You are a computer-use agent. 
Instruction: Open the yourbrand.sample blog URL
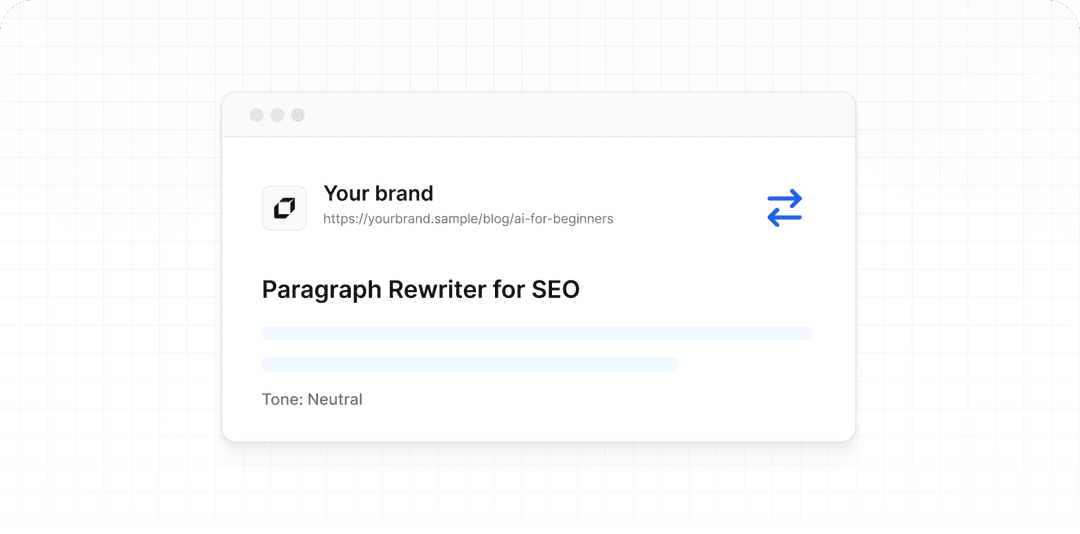point(468,218)
